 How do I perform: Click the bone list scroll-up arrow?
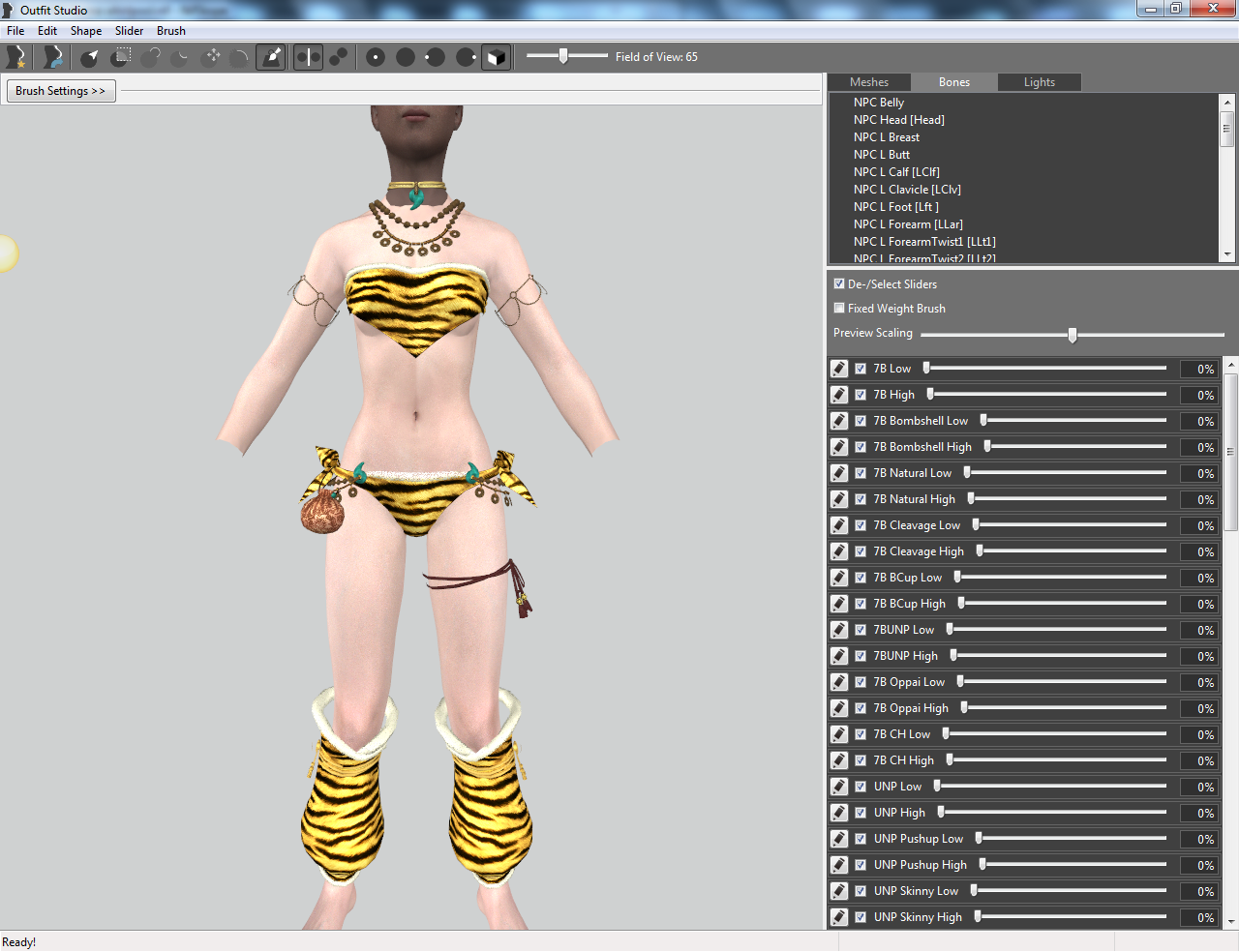point(1227,102)
